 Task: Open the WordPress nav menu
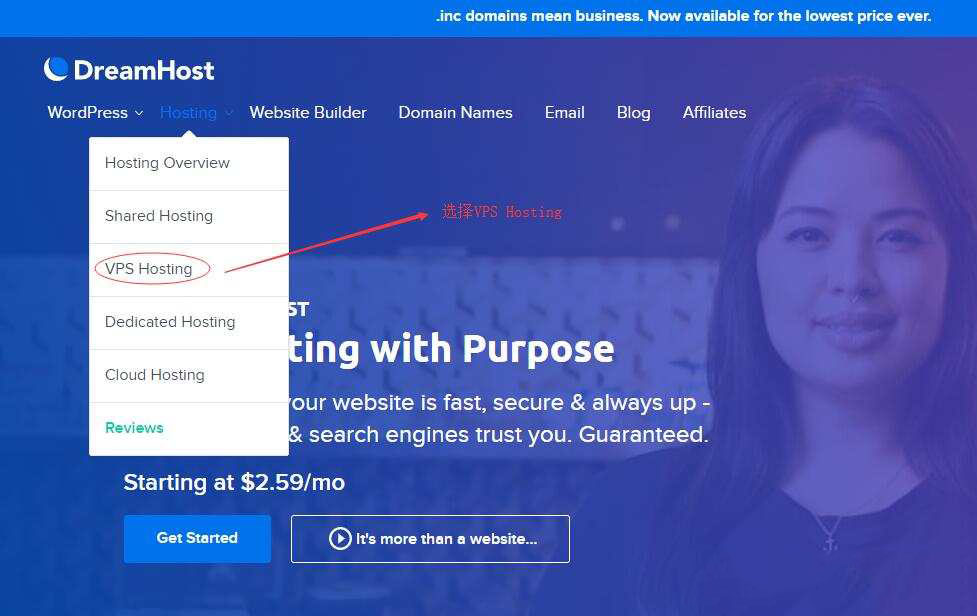tap(87, 113)
